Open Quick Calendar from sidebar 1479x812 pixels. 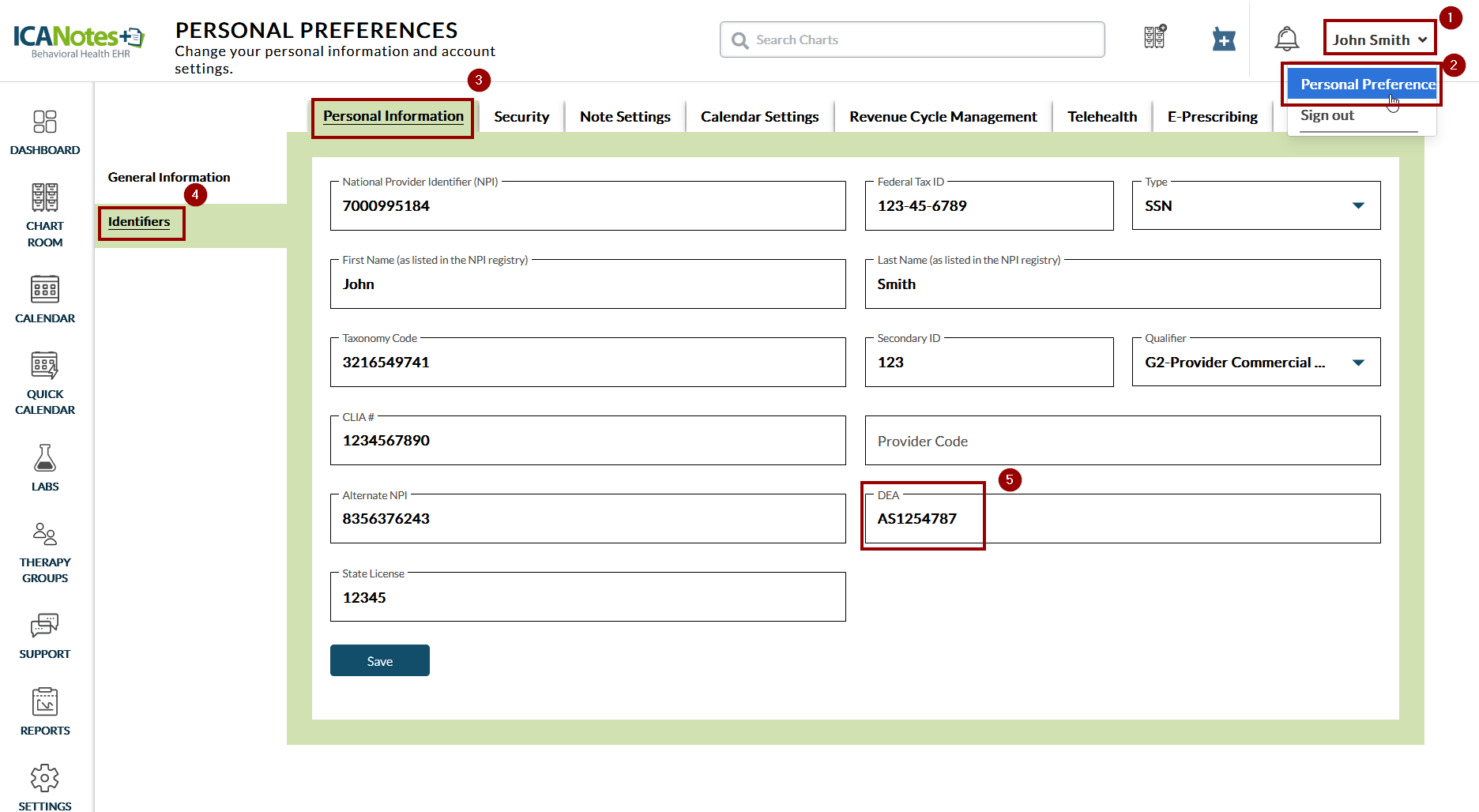(45, 382)
